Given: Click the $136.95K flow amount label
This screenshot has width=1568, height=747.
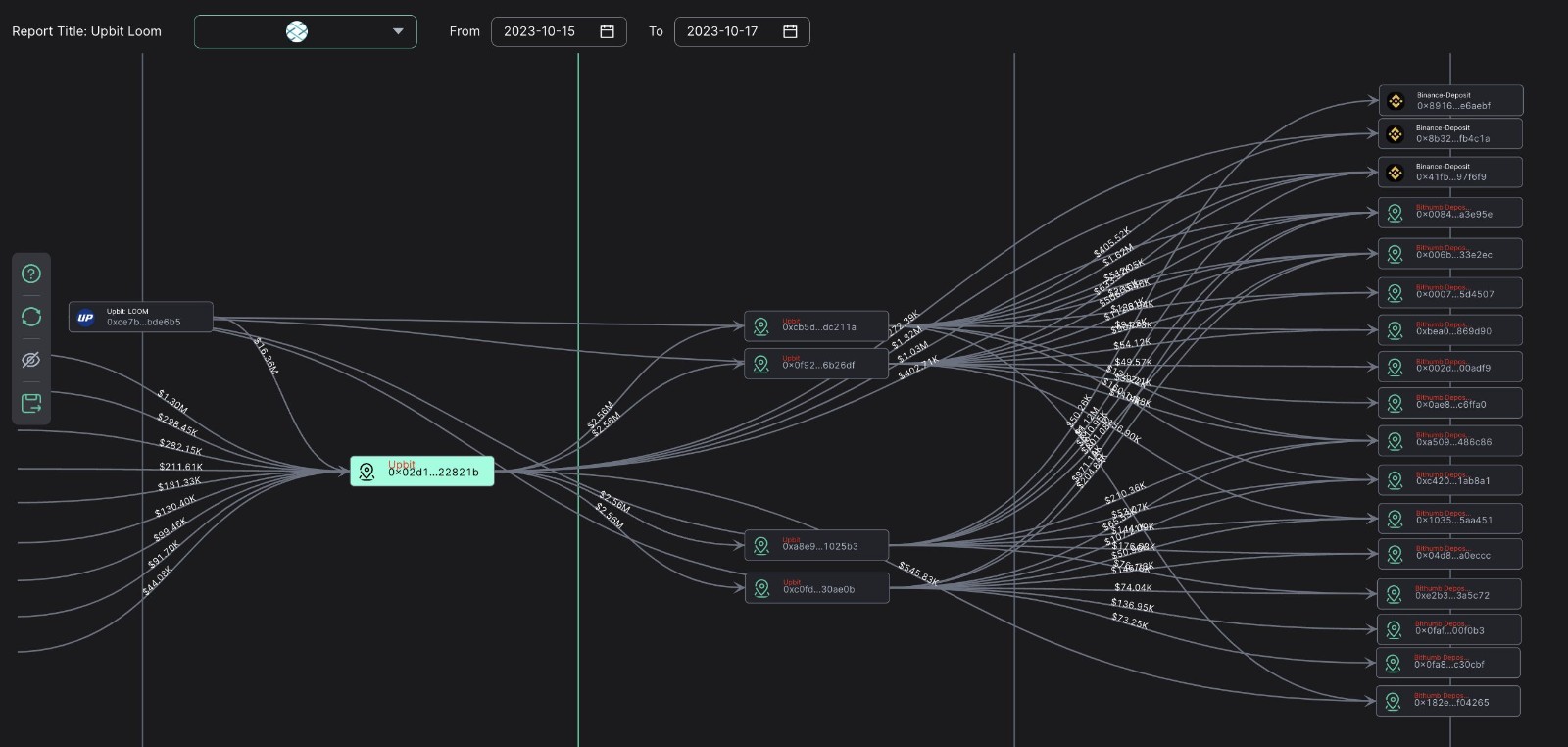Looking at the screenshot, I should click(1133, 606).
